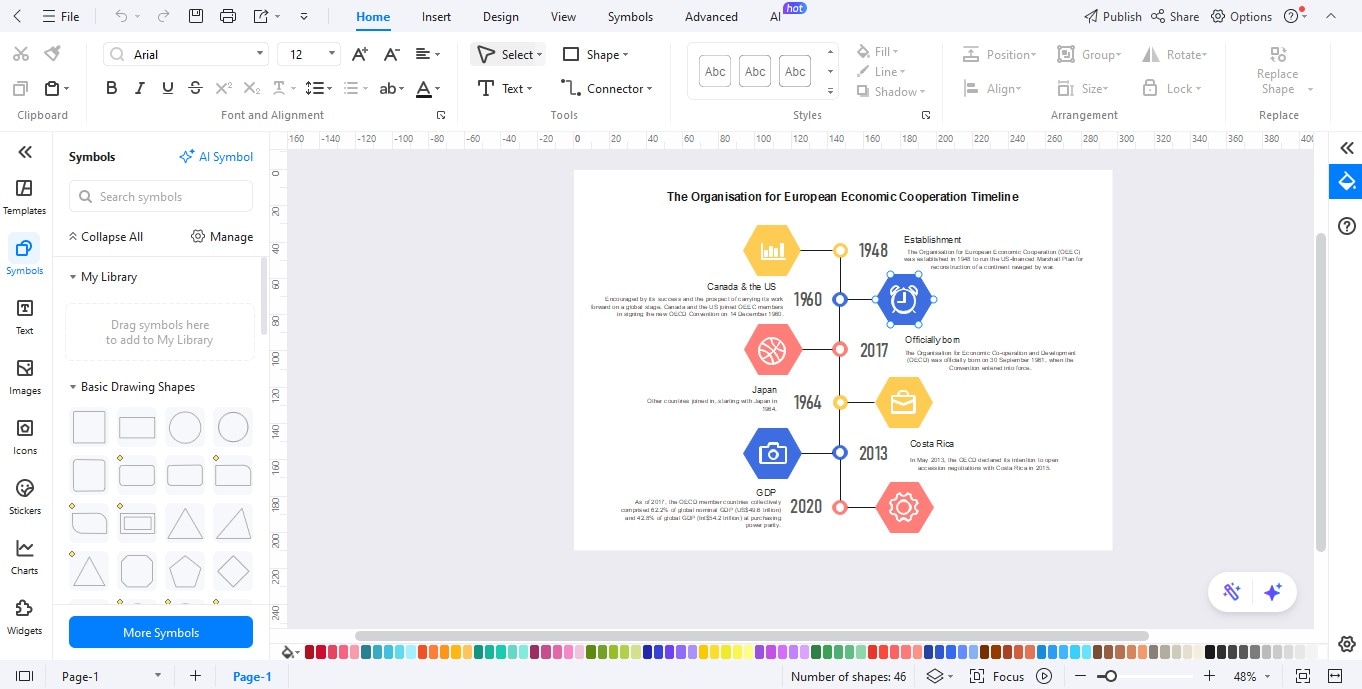Open the Charts sidebar panel
The width and height of the screenshot is (1362, 689).
[25, 557]
